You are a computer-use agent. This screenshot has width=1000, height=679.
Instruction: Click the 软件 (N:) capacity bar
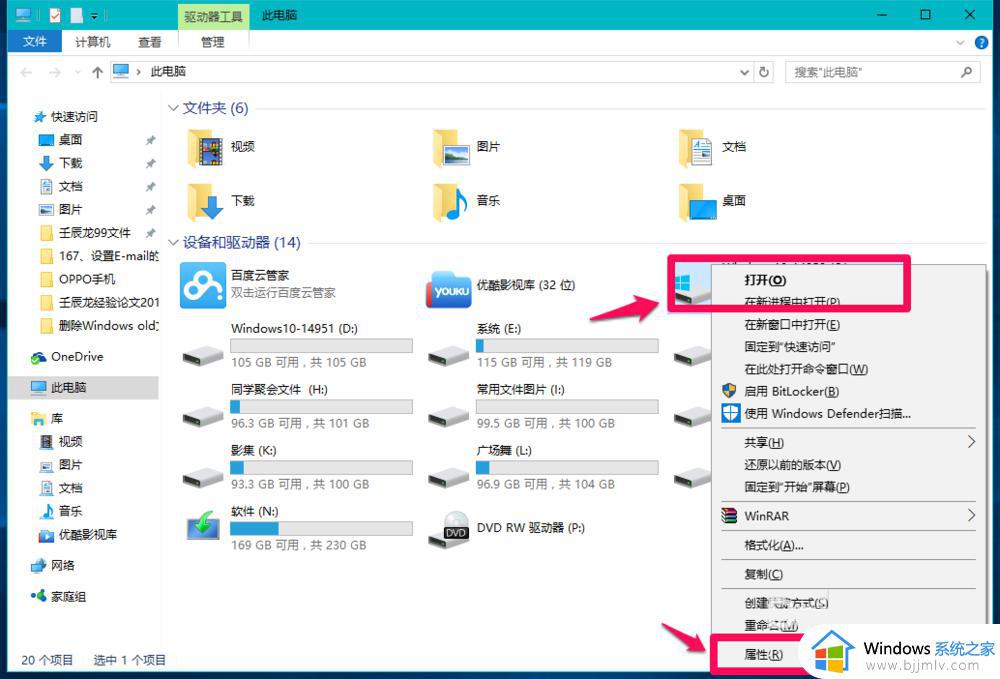click(x=321, y=529)
